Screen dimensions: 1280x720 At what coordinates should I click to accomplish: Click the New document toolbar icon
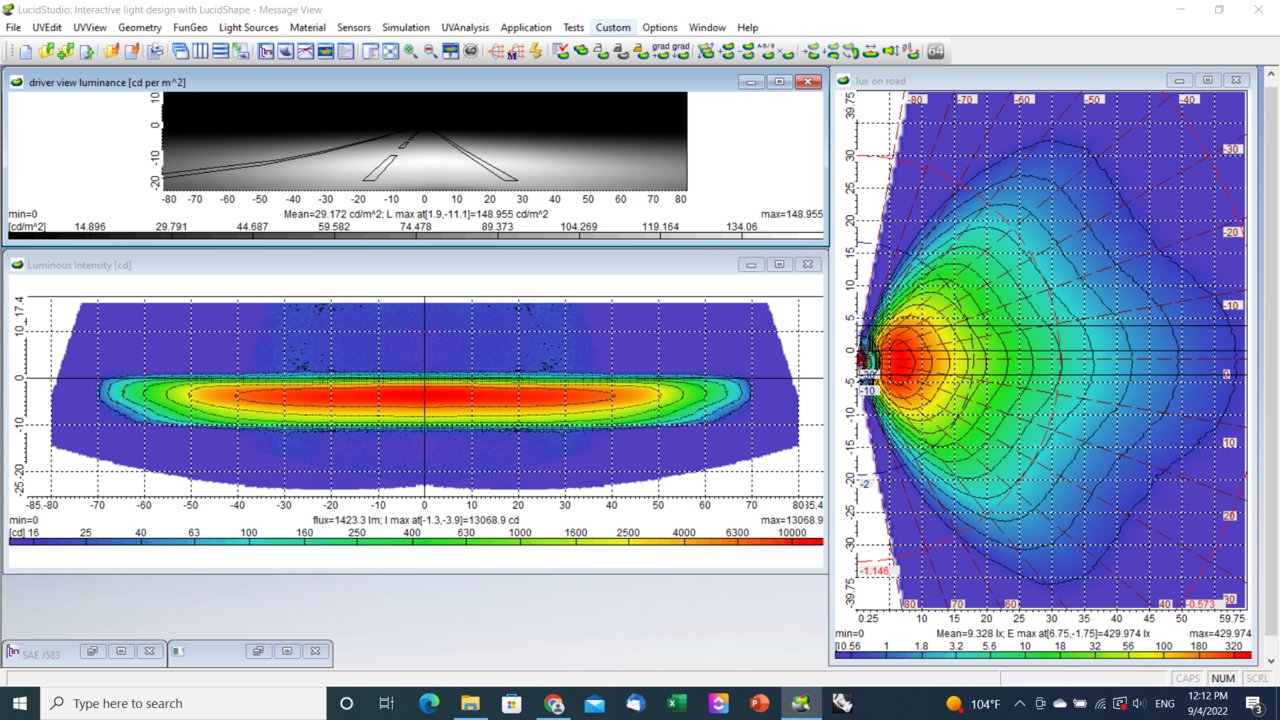pyautogui.click(x=26, y=51)
